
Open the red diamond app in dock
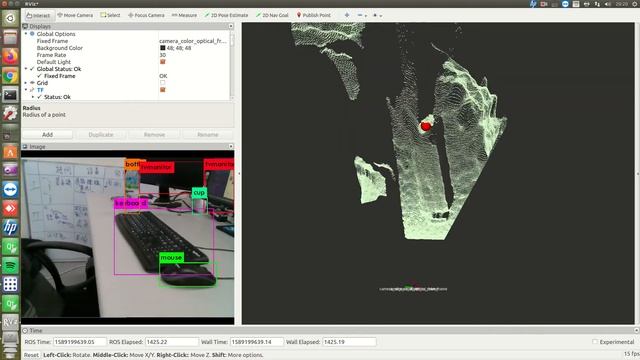pos(10,208)
